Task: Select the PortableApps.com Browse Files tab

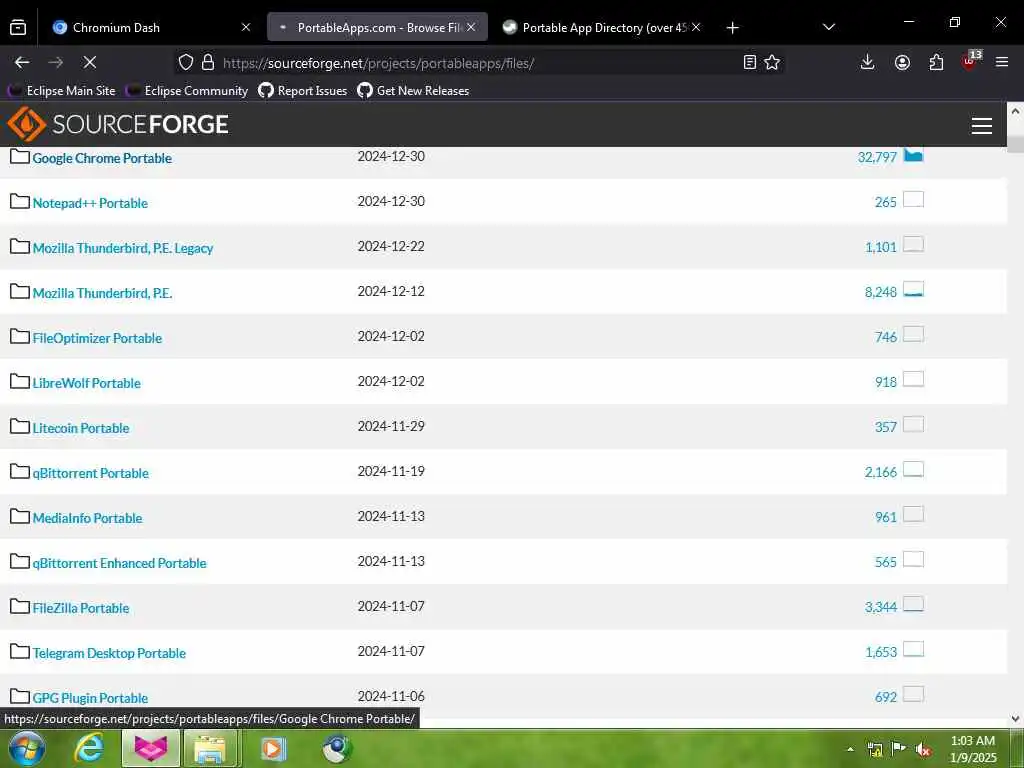Action: (377, 27)
